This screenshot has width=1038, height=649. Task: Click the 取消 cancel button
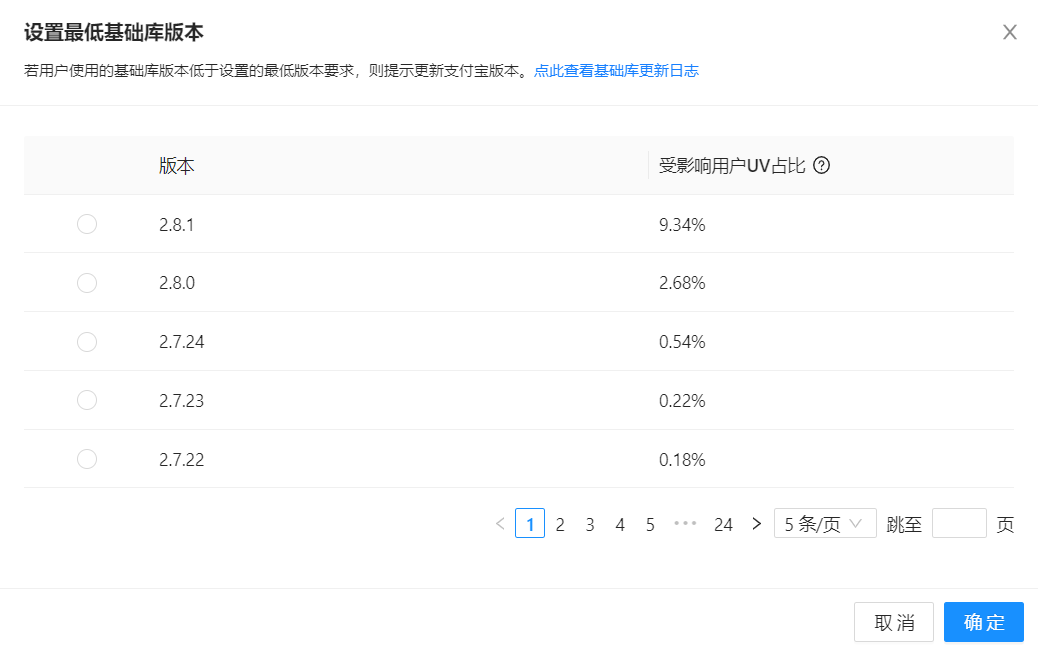(x=894, y=622)
